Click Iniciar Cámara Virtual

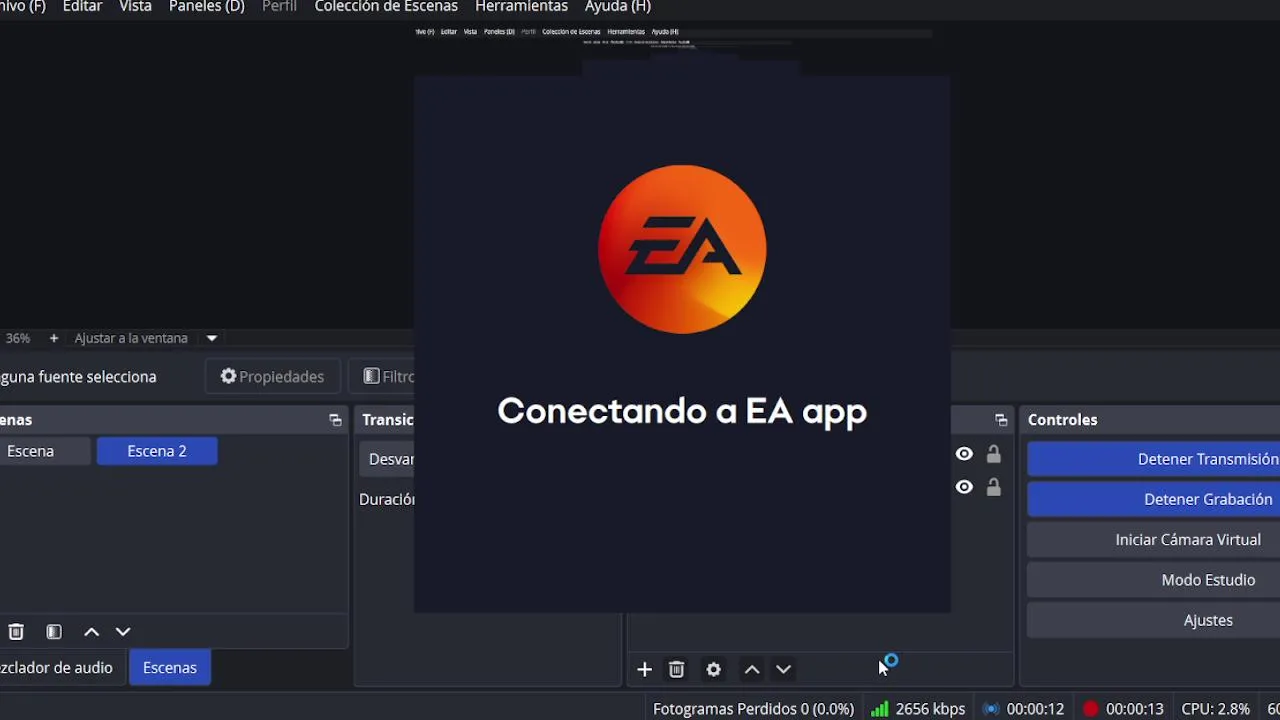click(1154, 540)
